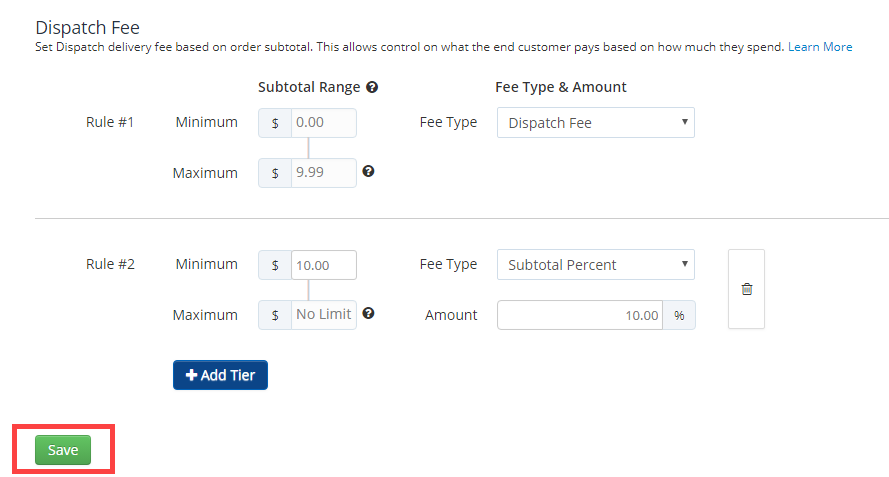Save the dispatch fee settings
This screenshot has width=889, height=477.
click(x=63, y=450)
